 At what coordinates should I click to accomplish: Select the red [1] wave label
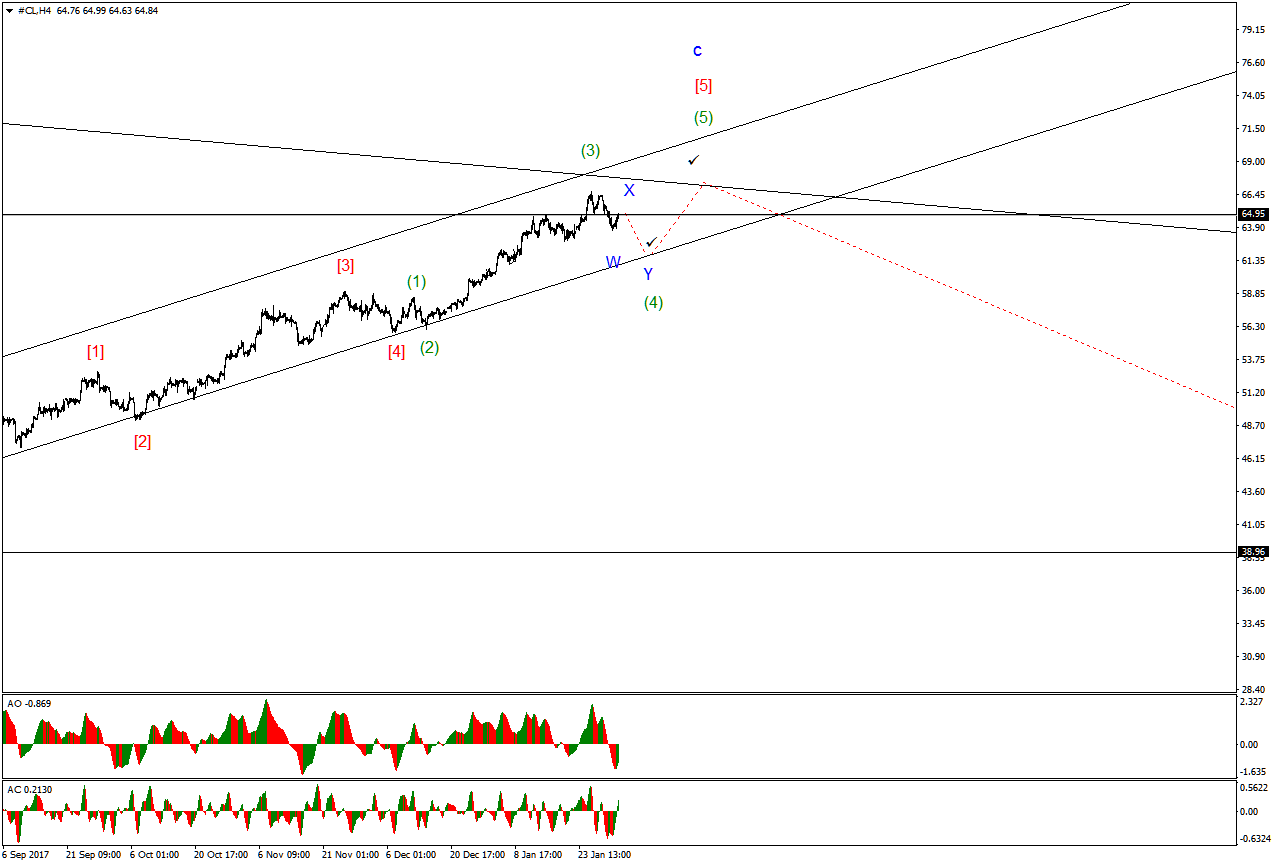point(95,351)
